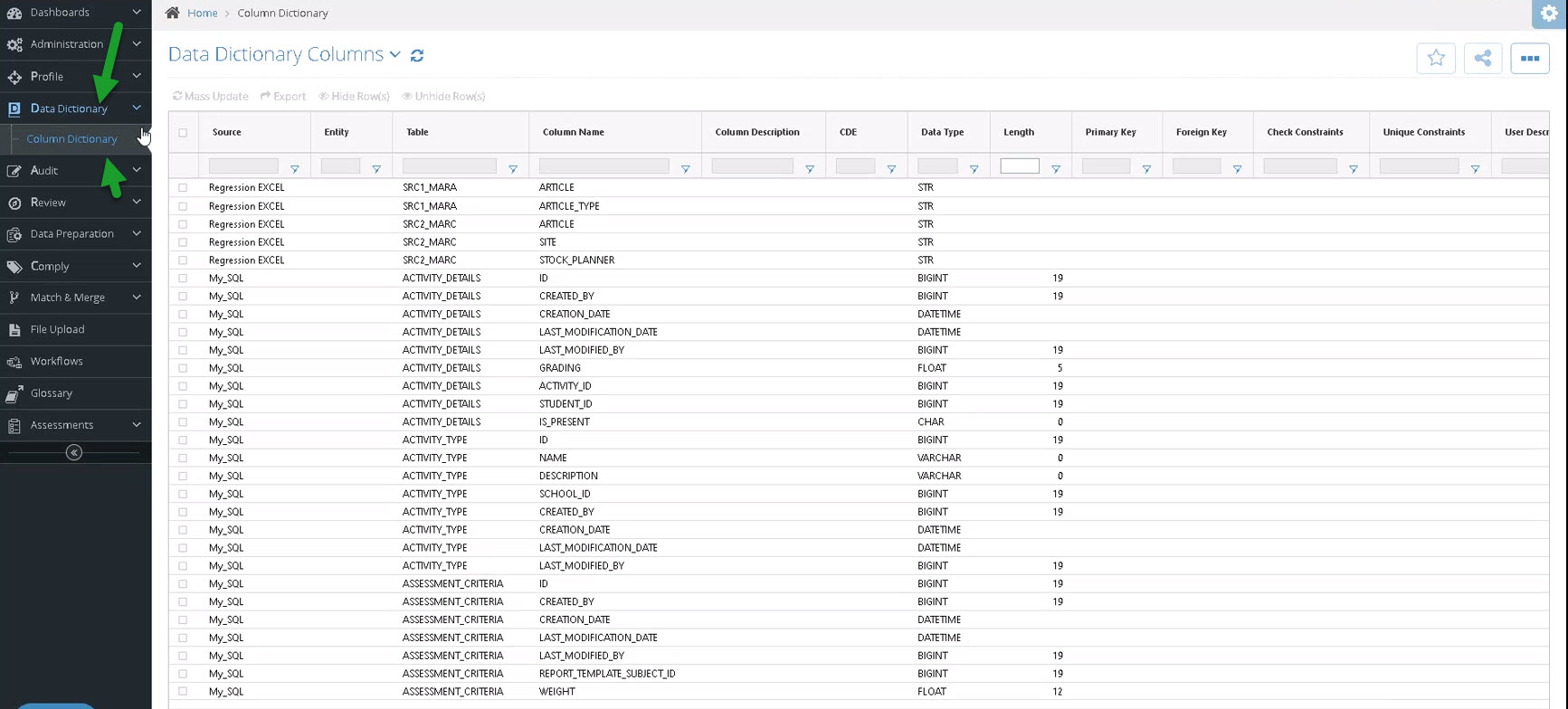Click filter icon for CDE column
Image resolution: width=1568 pixels, height=709 pixels.
891,169
